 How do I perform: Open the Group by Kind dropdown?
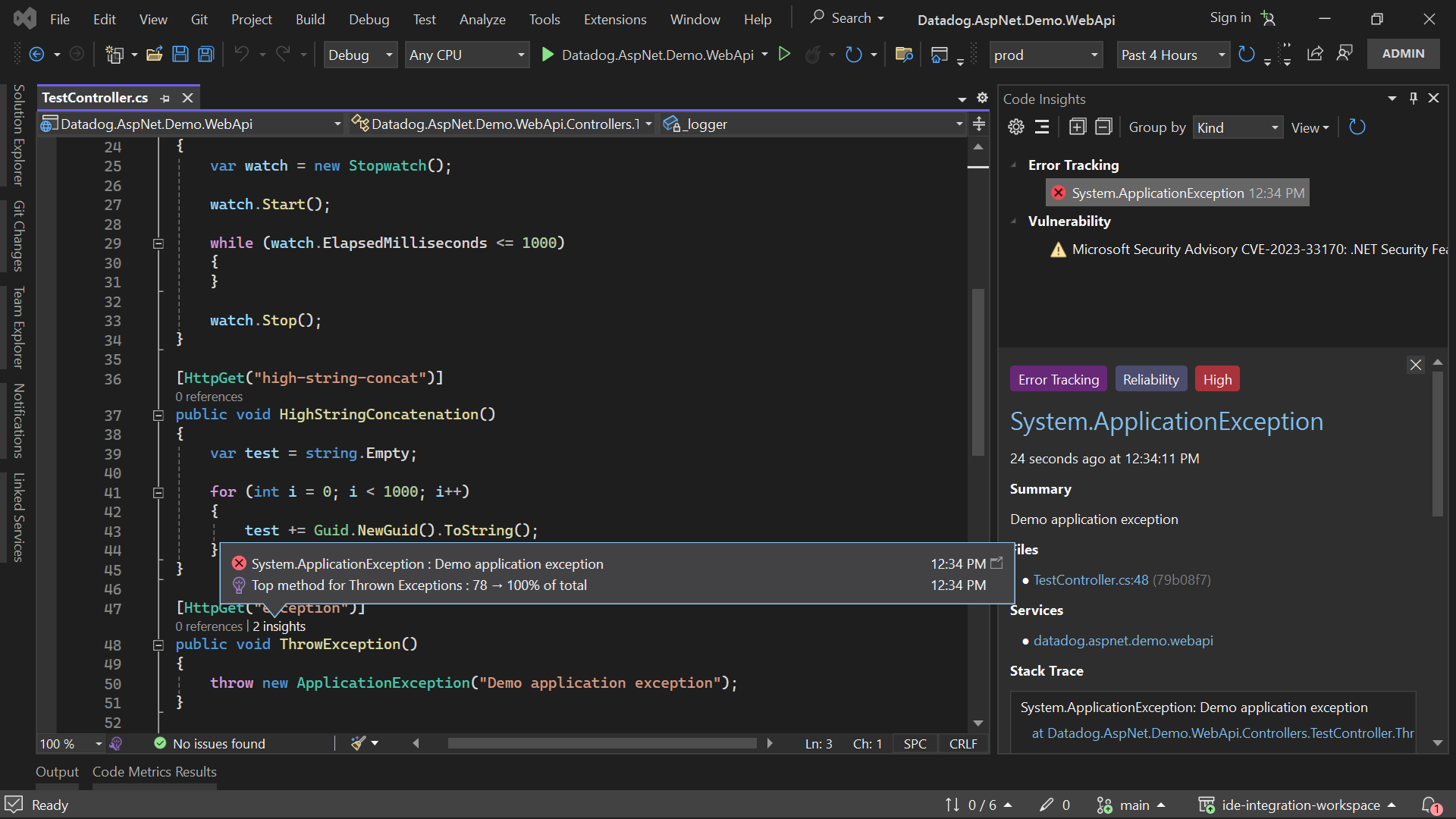[1238, 127]
